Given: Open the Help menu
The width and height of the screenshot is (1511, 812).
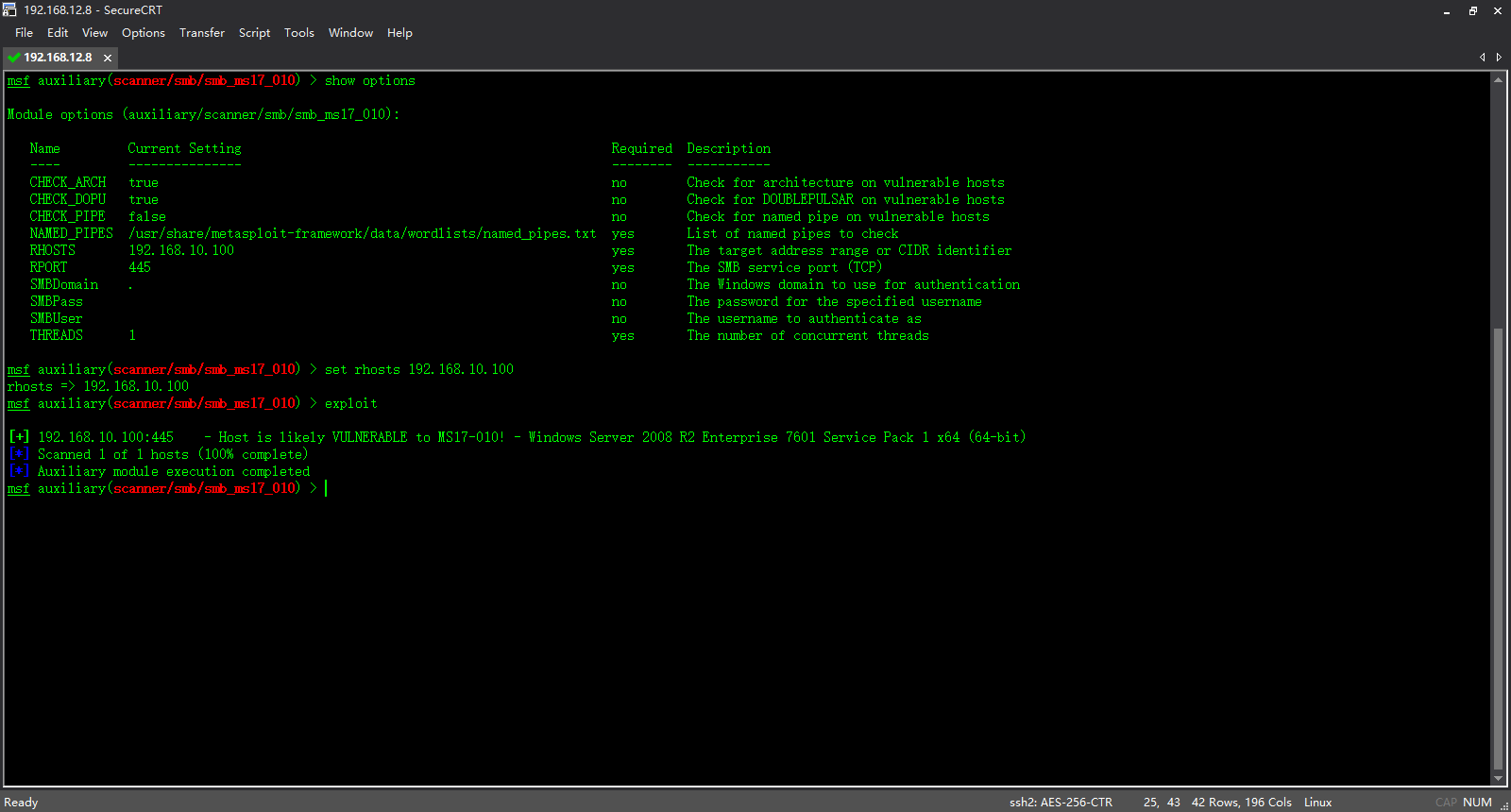Looking at the screenshot, I should pos(399,32).
